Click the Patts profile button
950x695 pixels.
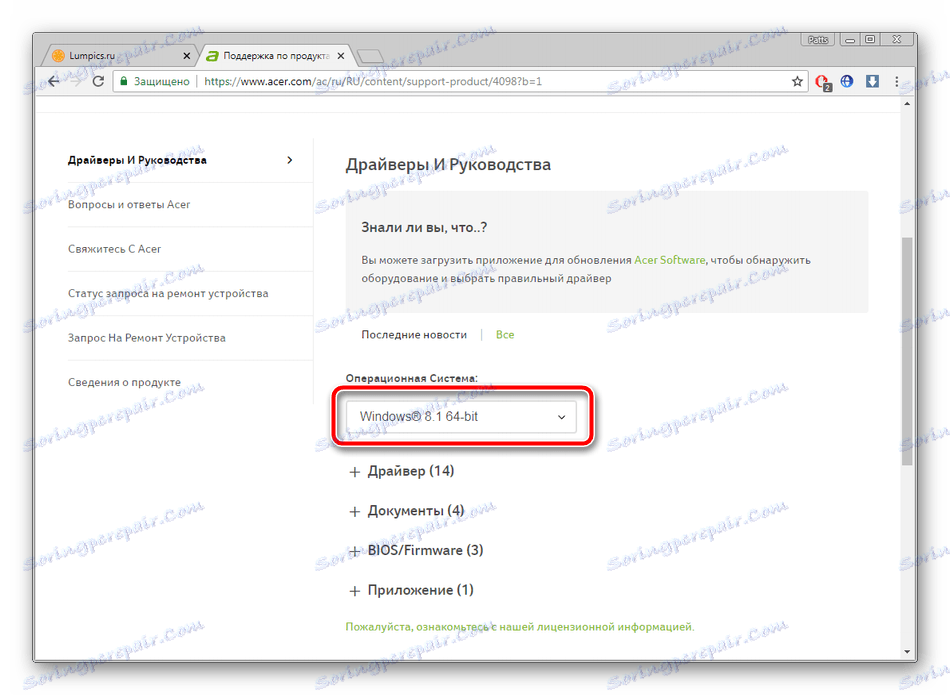pos(817,39)
